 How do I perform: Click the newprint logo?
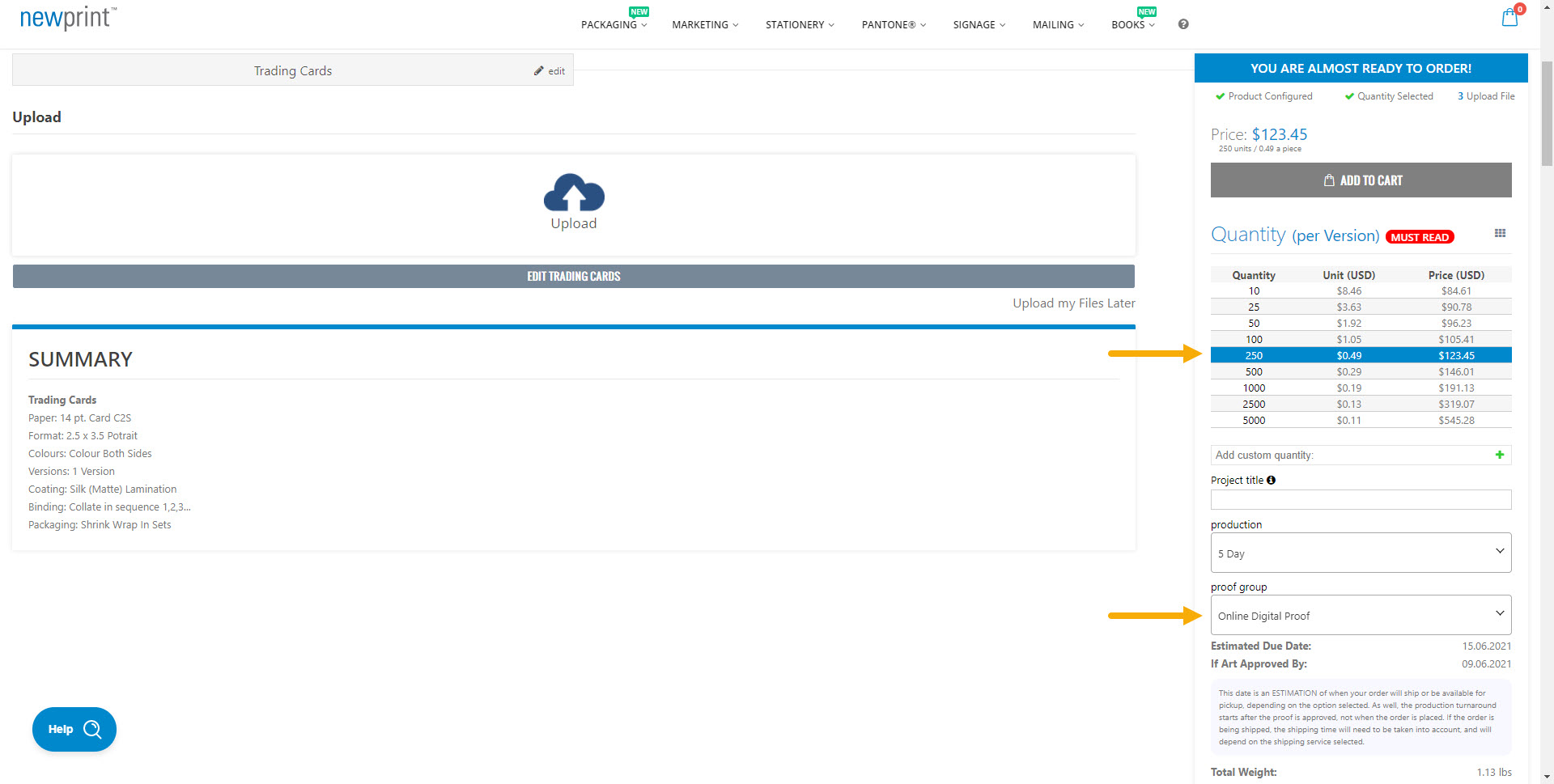(68, 18)
